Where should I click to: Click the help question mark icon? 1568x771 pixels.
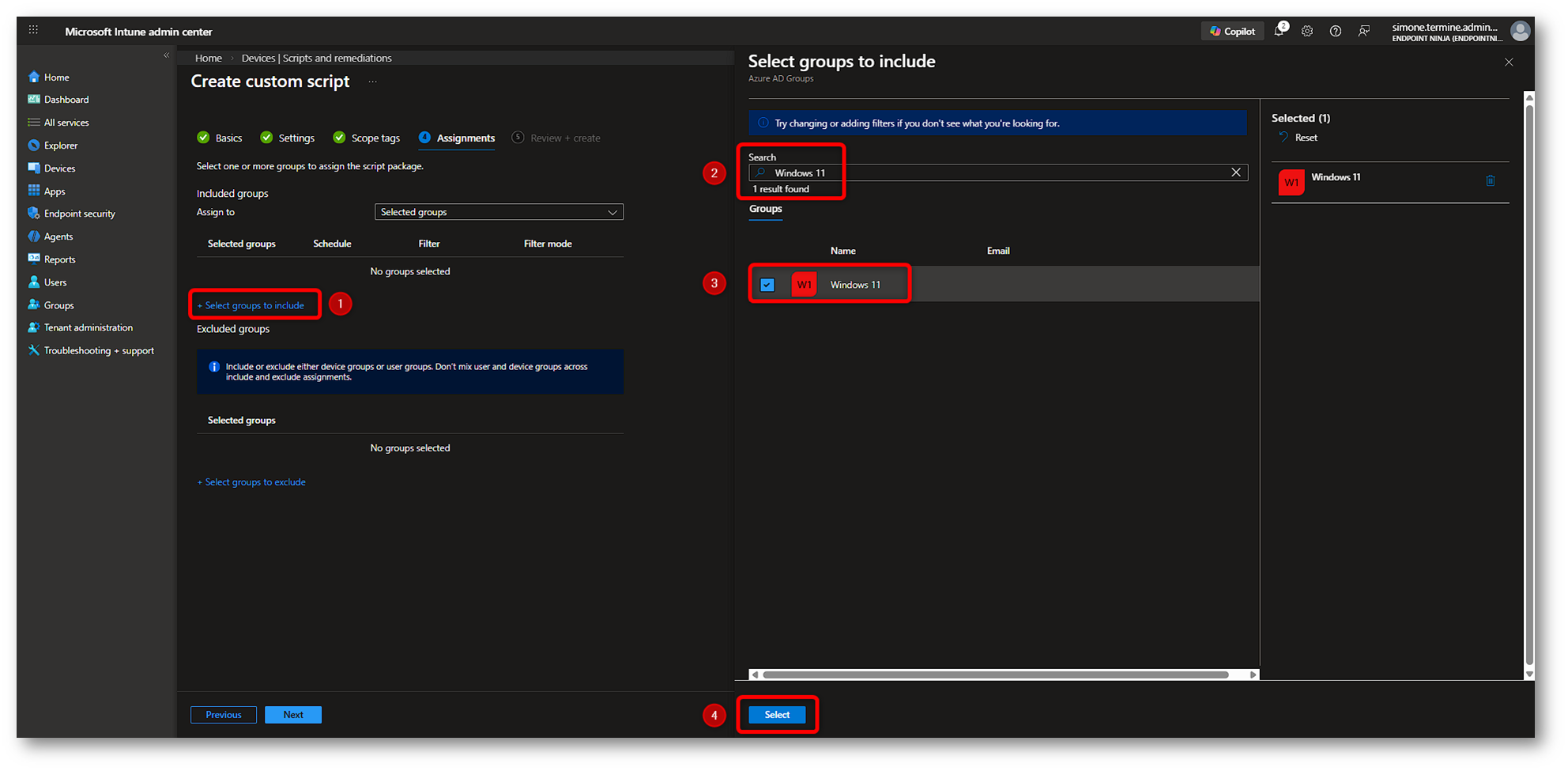point(1336,32)
